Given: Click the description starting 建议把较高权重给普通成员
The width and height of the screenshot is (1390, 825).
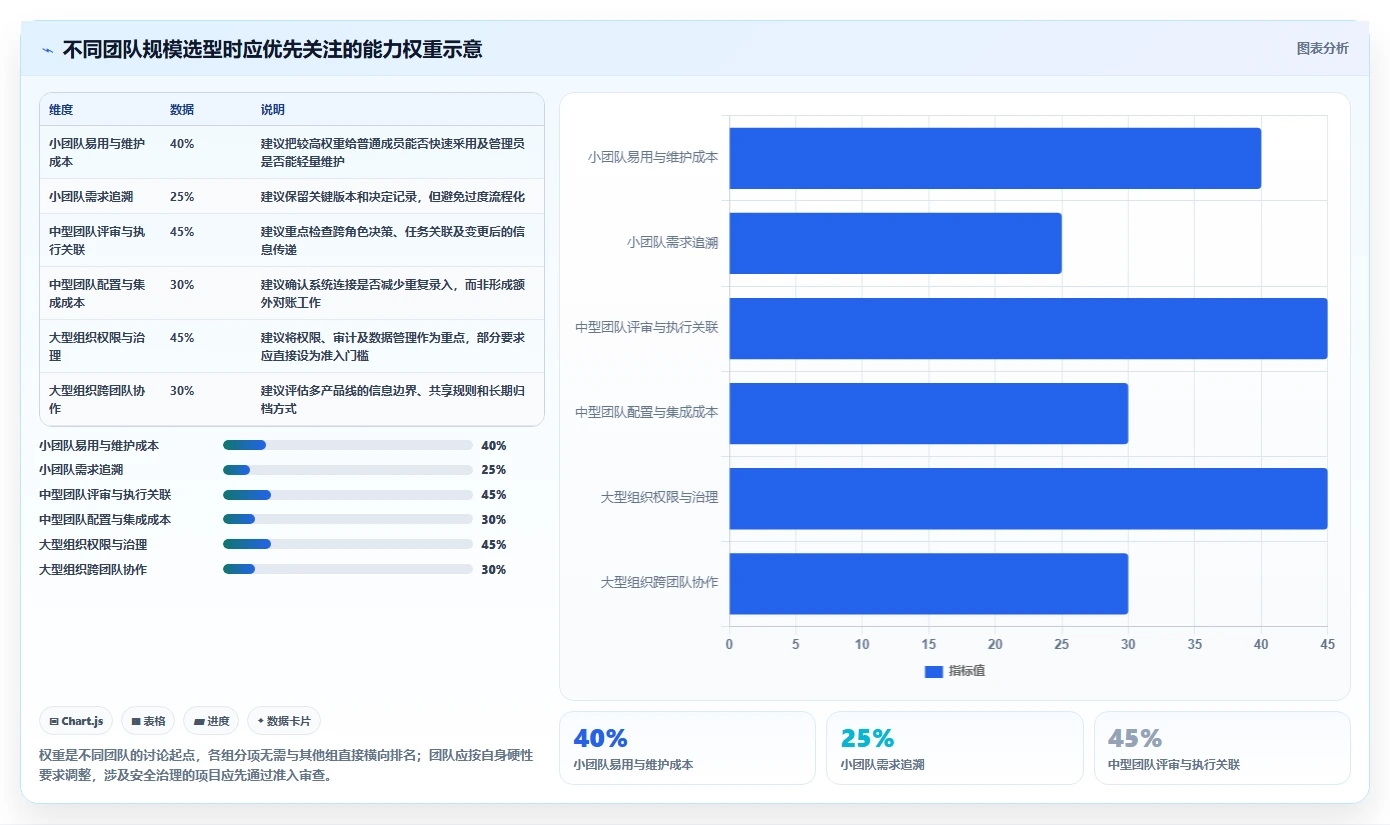Looking at the screenshot, I should coord(393,152).
